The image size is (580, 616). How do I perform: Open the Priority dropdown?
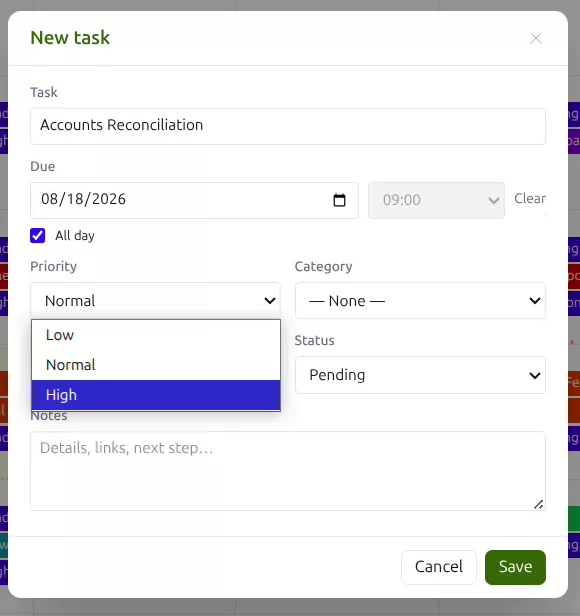pos(156,301)
